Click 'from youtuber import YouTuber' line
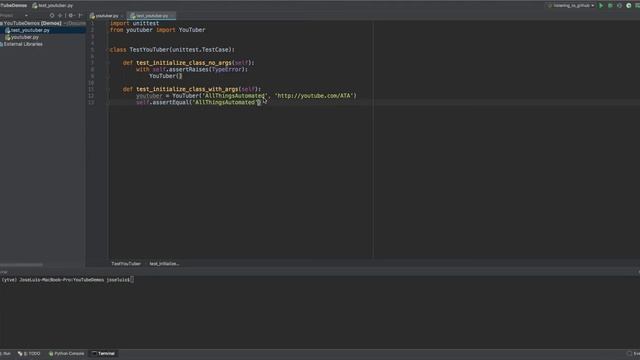 [157, 30]
